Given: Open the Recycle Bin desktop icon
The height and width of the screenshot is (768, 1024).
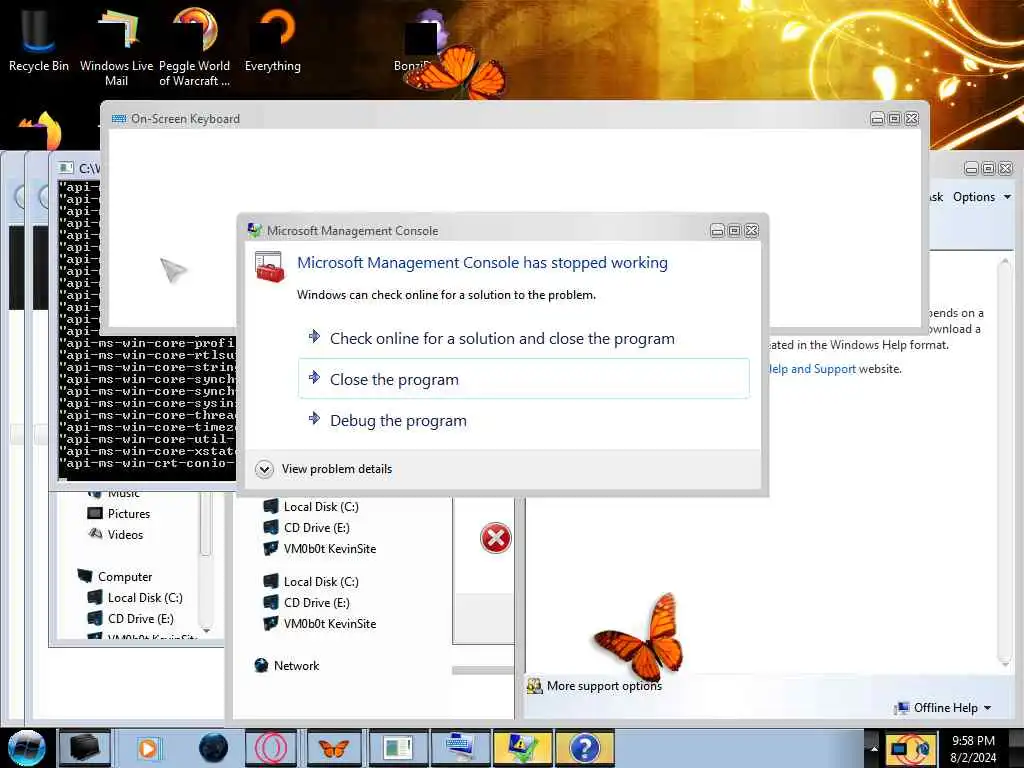Looking at the screenshot, I should click(38, 40).
